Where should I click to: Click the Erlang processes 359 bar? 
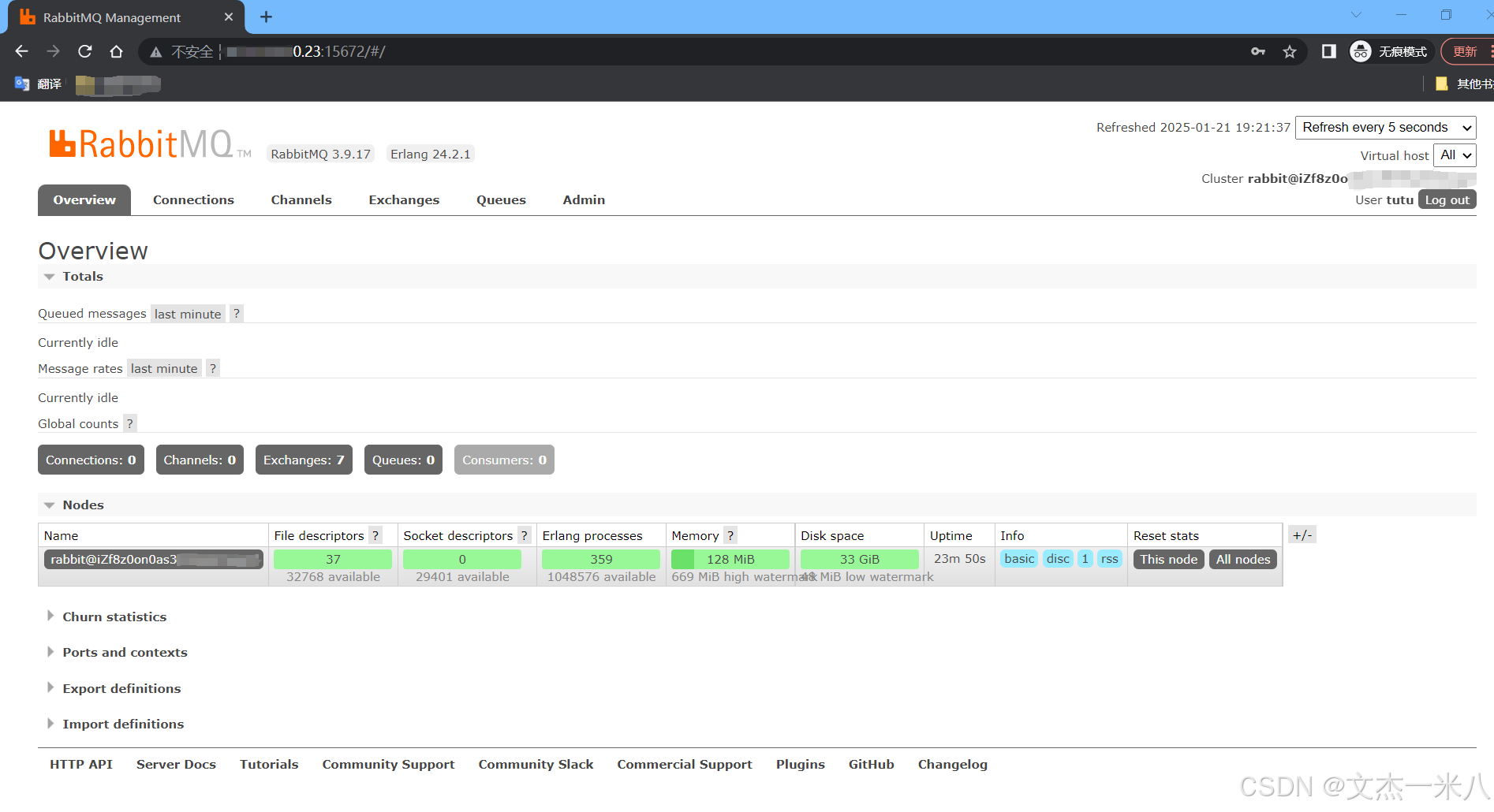pyautogui.click(x=601, y=559)
